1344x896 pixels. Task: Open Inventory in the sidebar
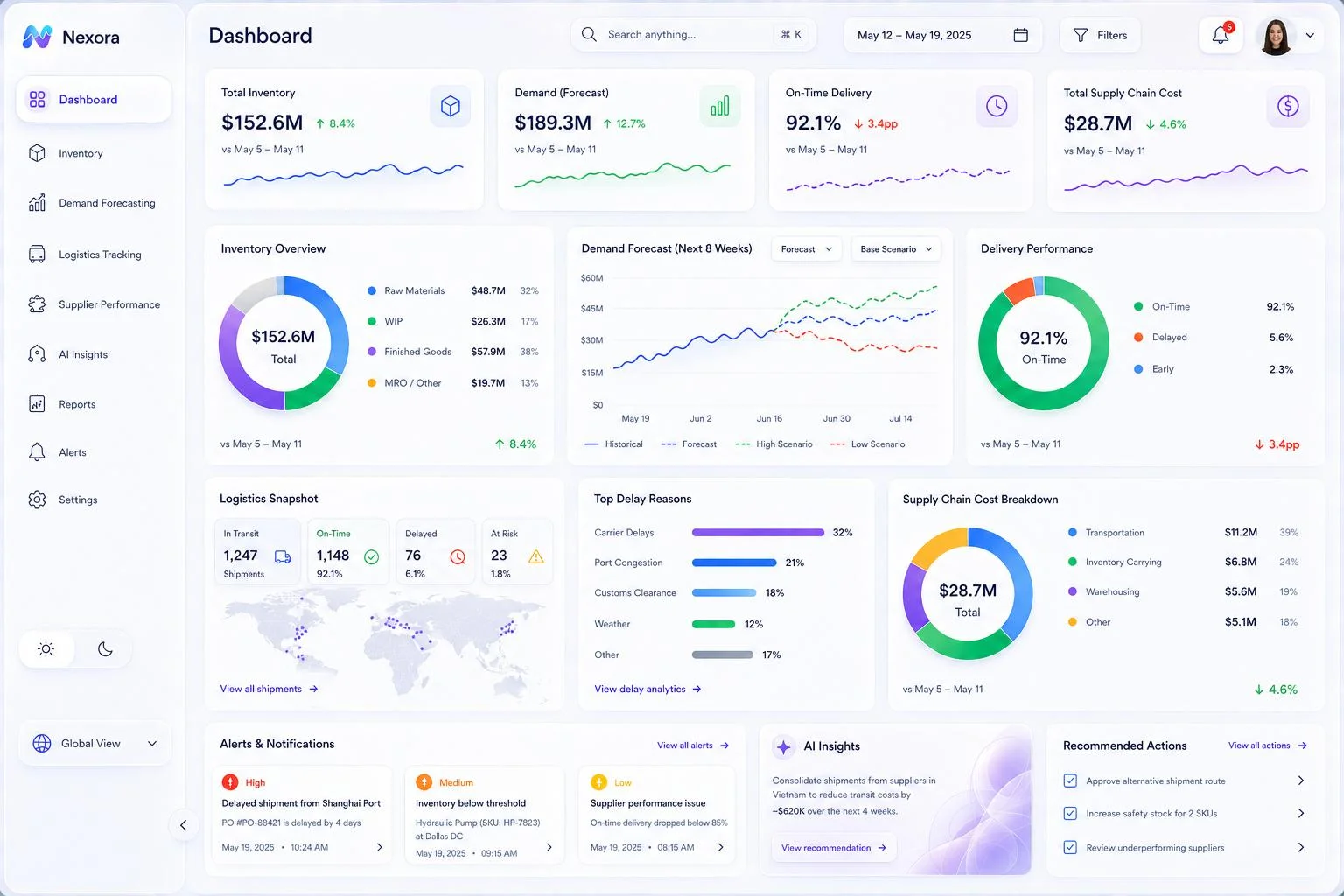coord(94,153)
